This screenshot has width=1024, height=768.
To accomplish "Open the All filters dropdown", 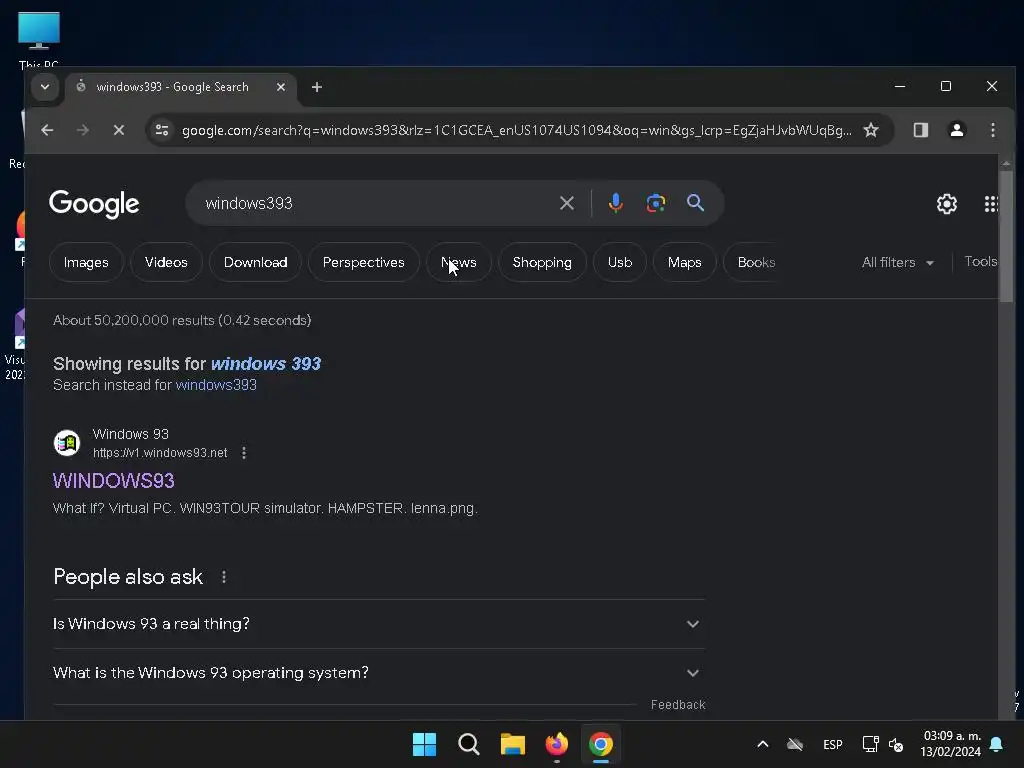I will tap(898, 263).
